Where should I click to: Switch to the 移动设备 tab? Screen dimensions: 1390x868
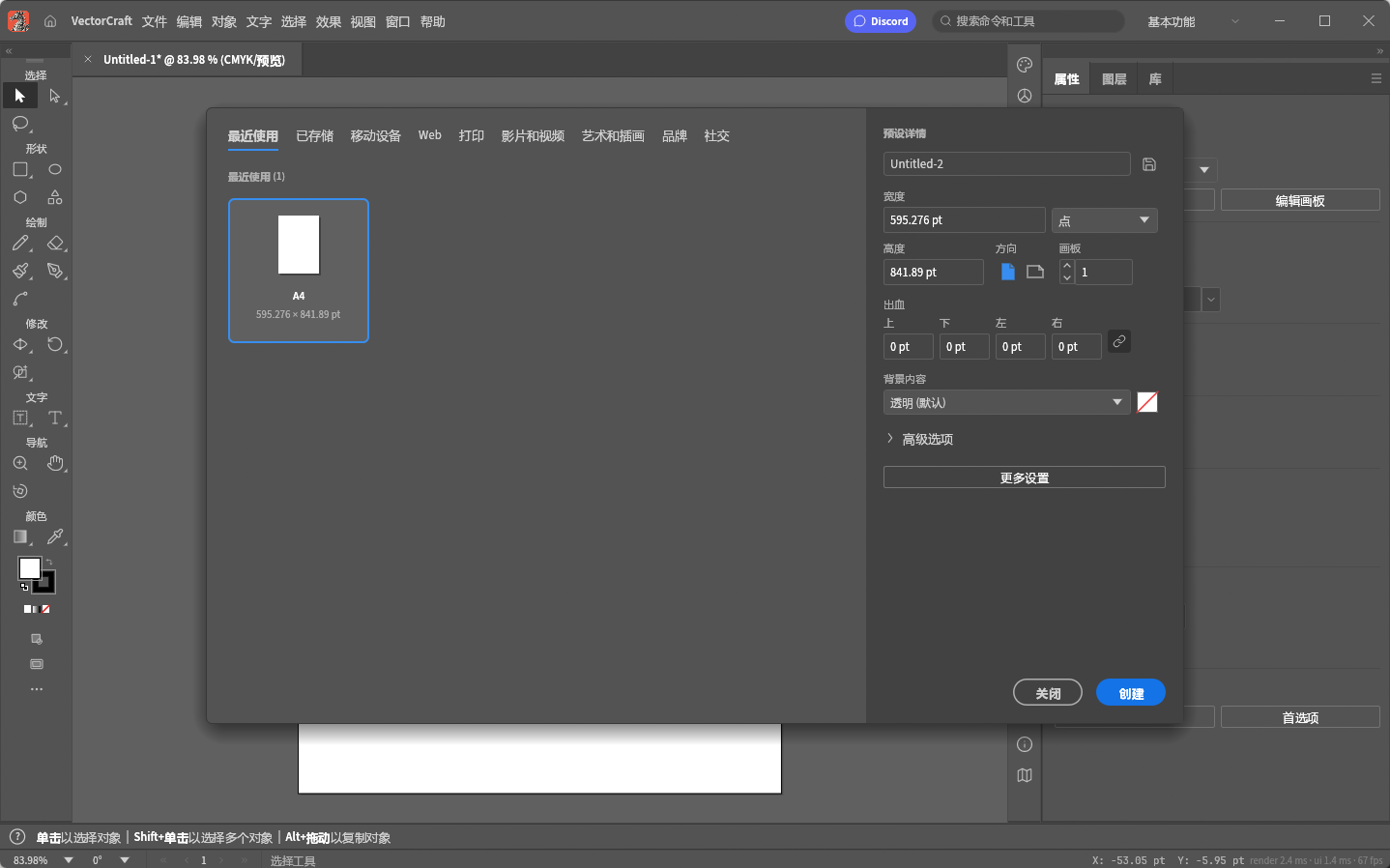coord(375,136)
